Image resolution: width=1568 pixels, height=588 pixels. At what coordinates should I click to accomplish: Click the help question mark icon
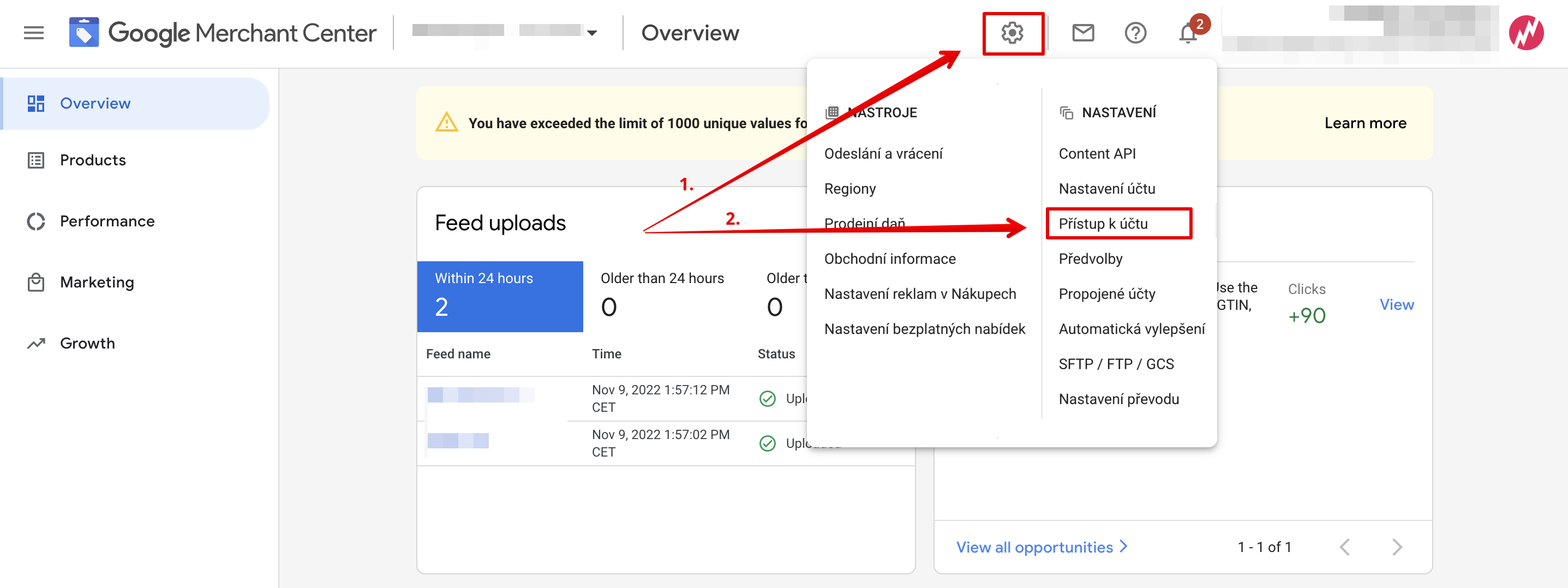(1135, 33)
